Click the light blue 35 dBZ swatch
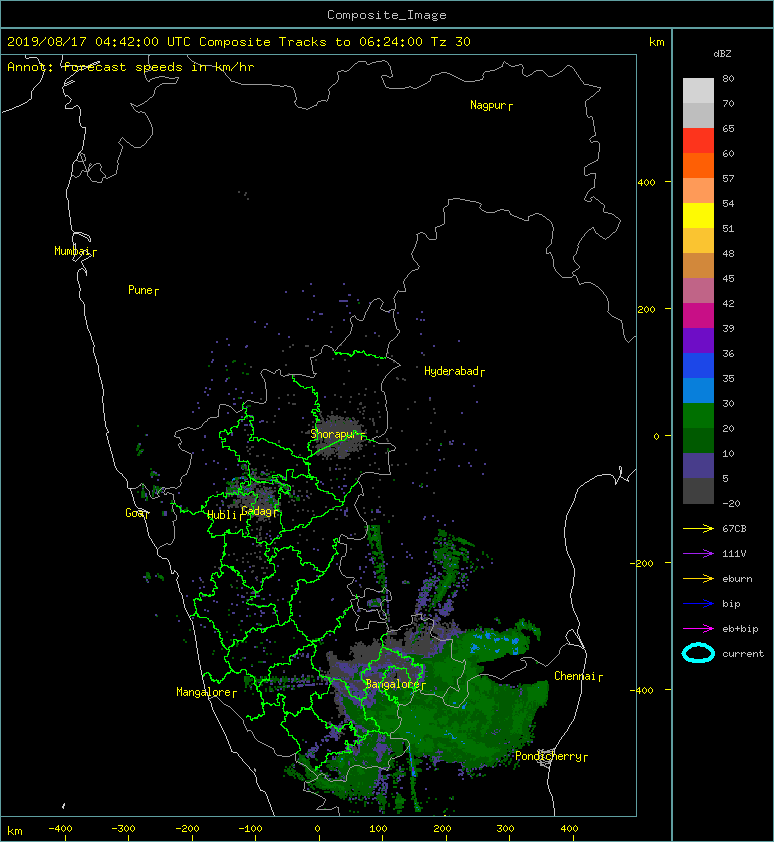Viewport: 774px width, 842px height. click(x=698, y=390)
